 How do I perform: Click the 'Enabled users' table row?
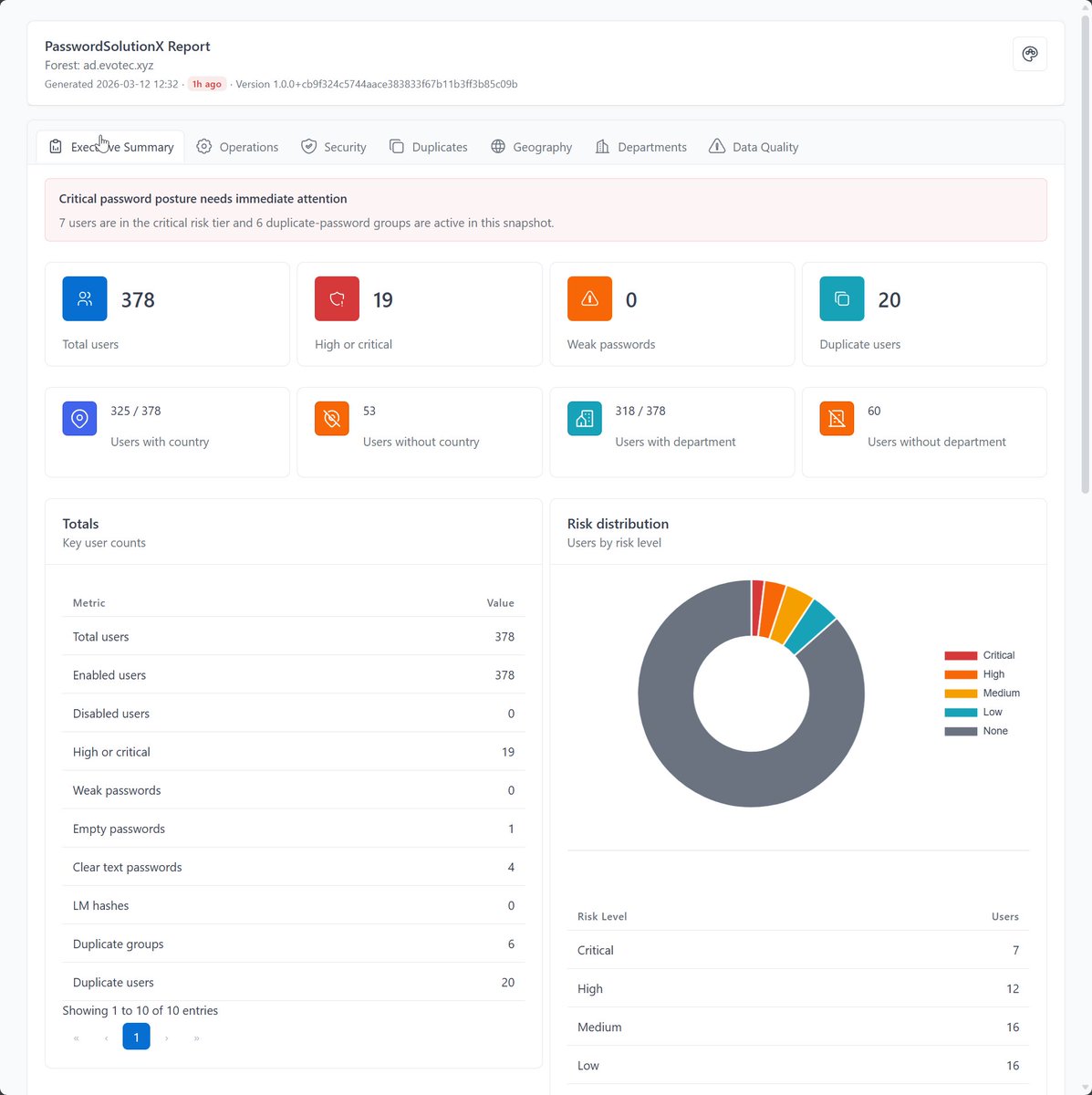(294, 675)
